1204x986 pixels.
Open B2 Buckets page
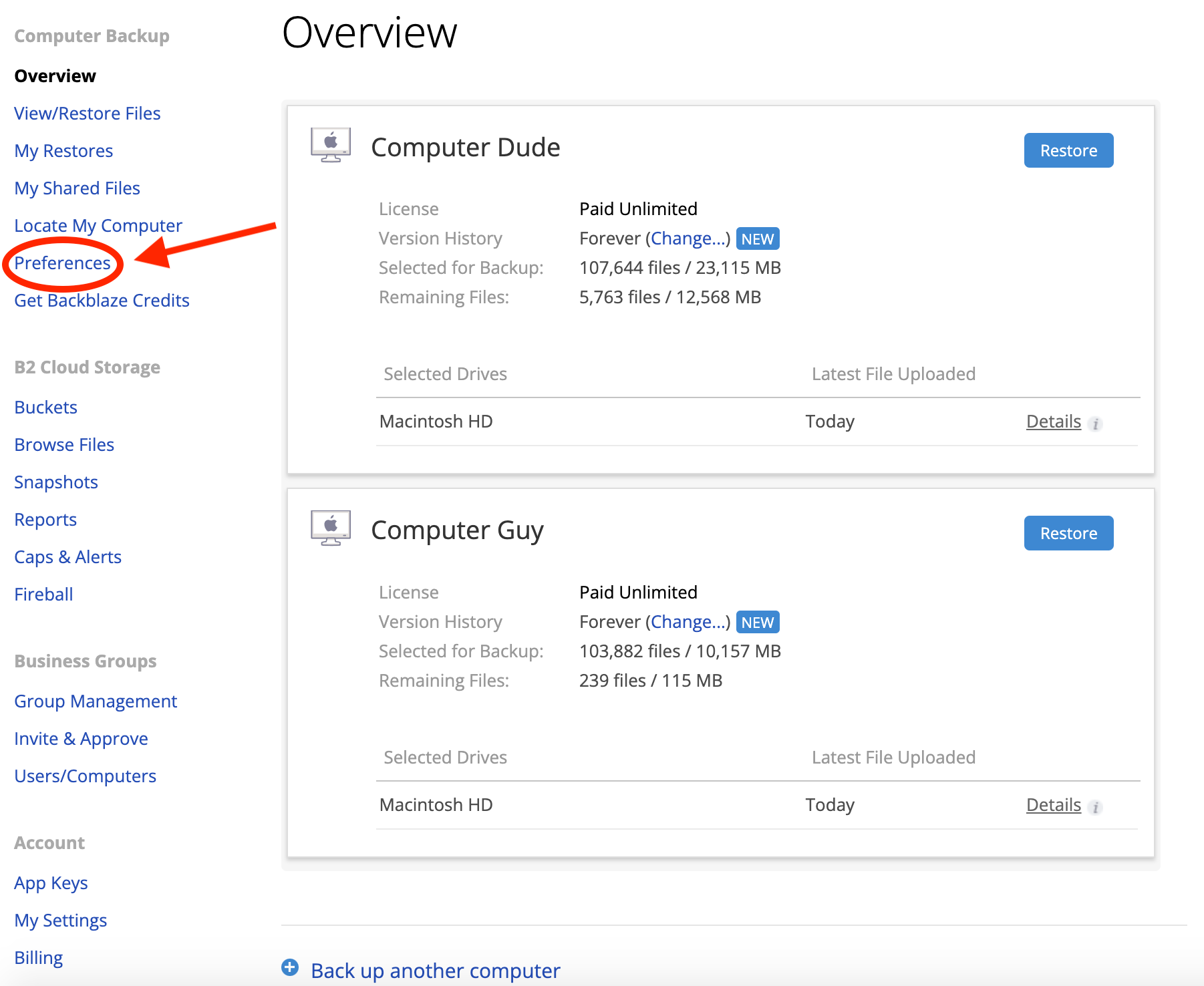tap(46, 407)
